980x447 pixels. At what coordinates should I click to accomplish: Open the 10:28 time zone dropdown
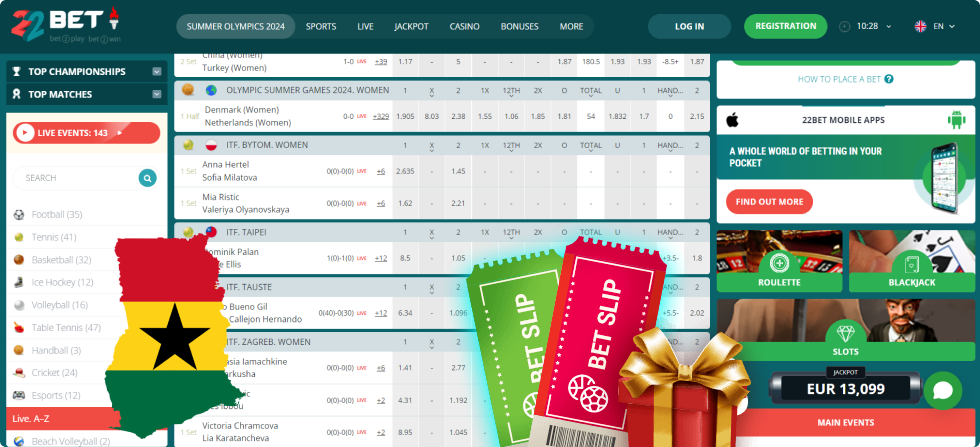[x=874, y=26]
